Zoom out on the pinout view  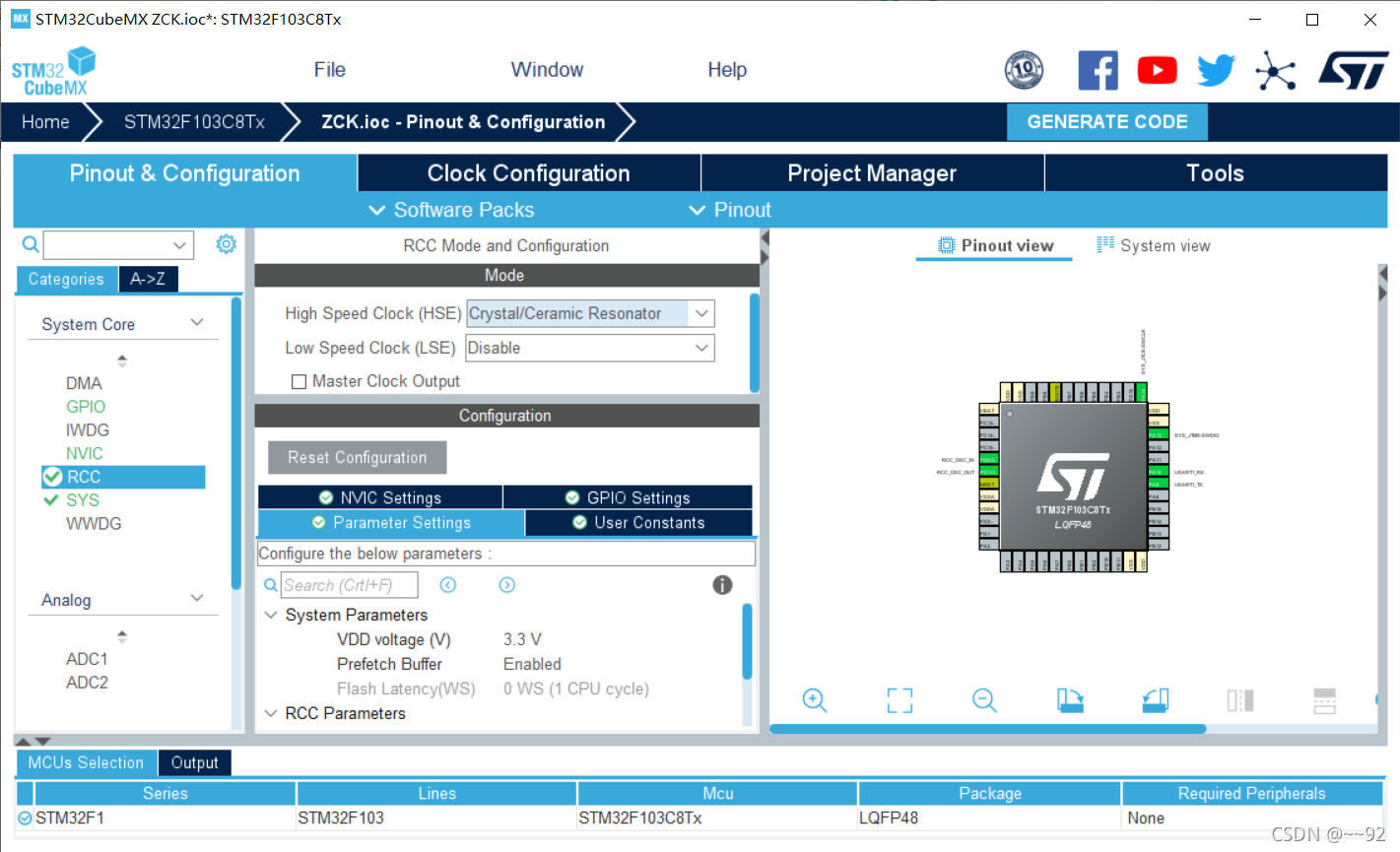tap(984, 700)
